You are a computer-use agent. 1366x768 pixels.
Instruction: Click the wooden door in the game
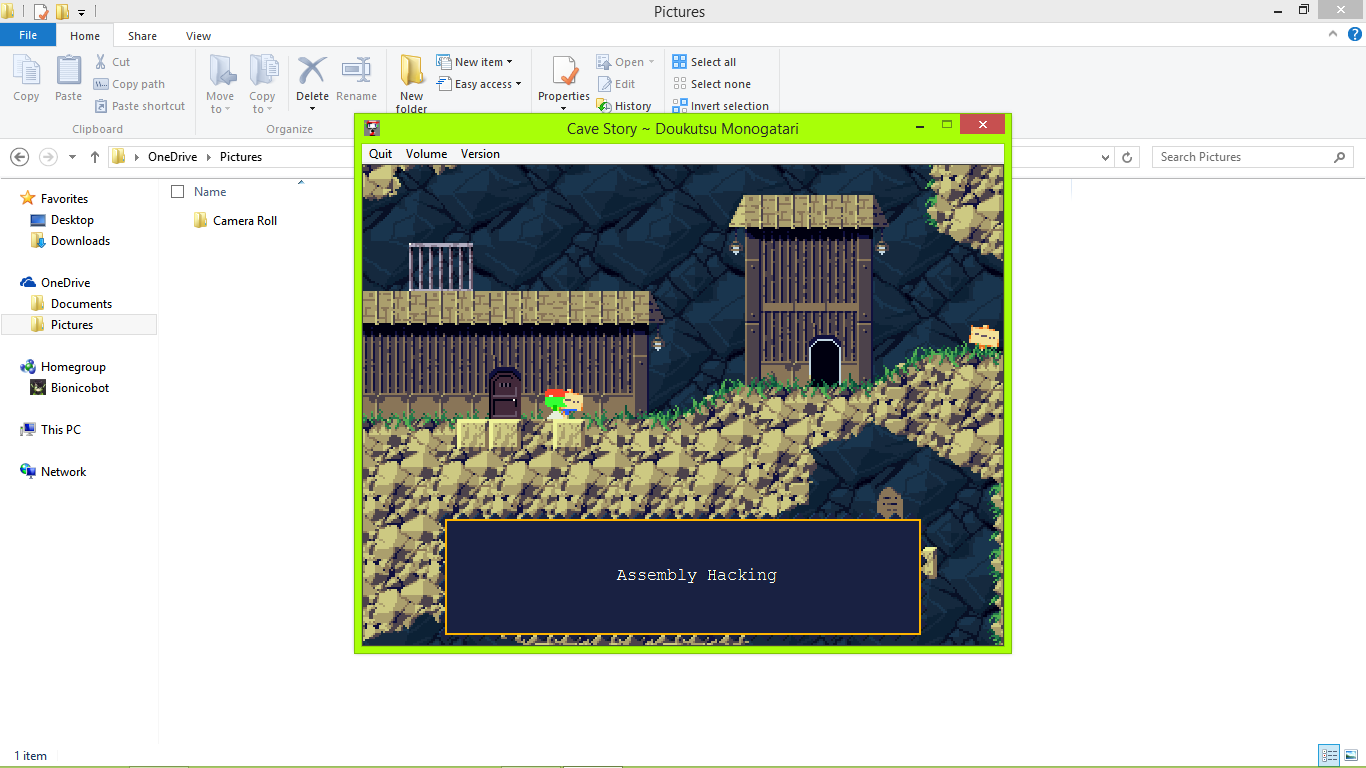(x=505, y=394)
